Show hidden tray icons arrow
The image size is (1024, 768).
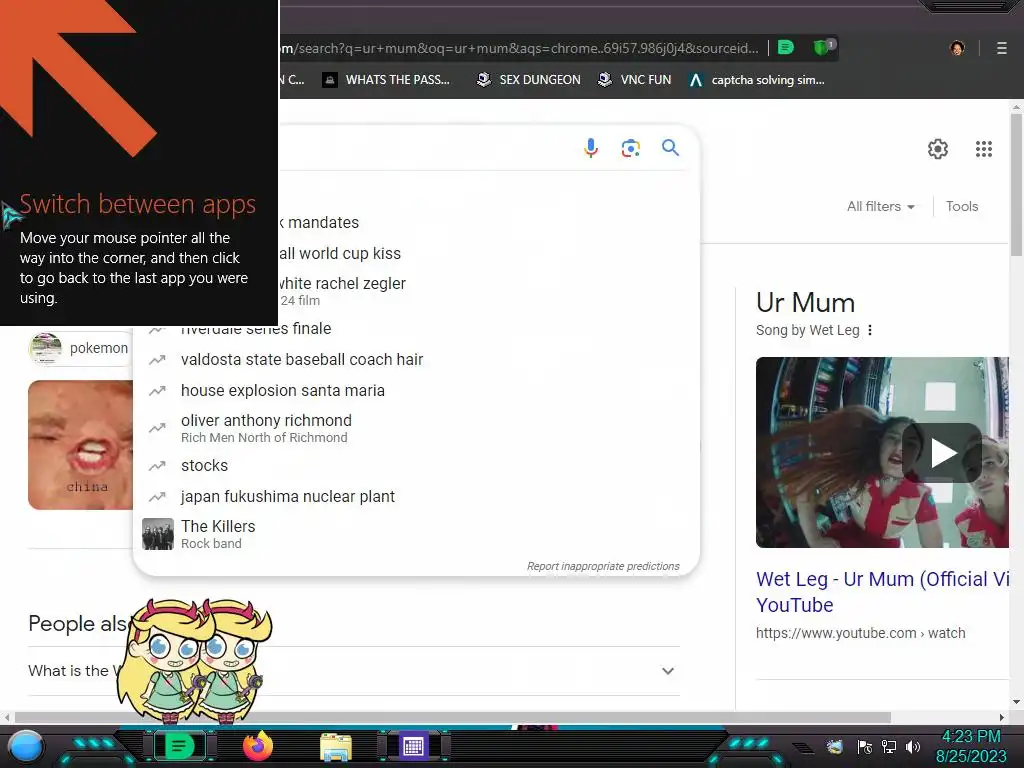[804, 748]
